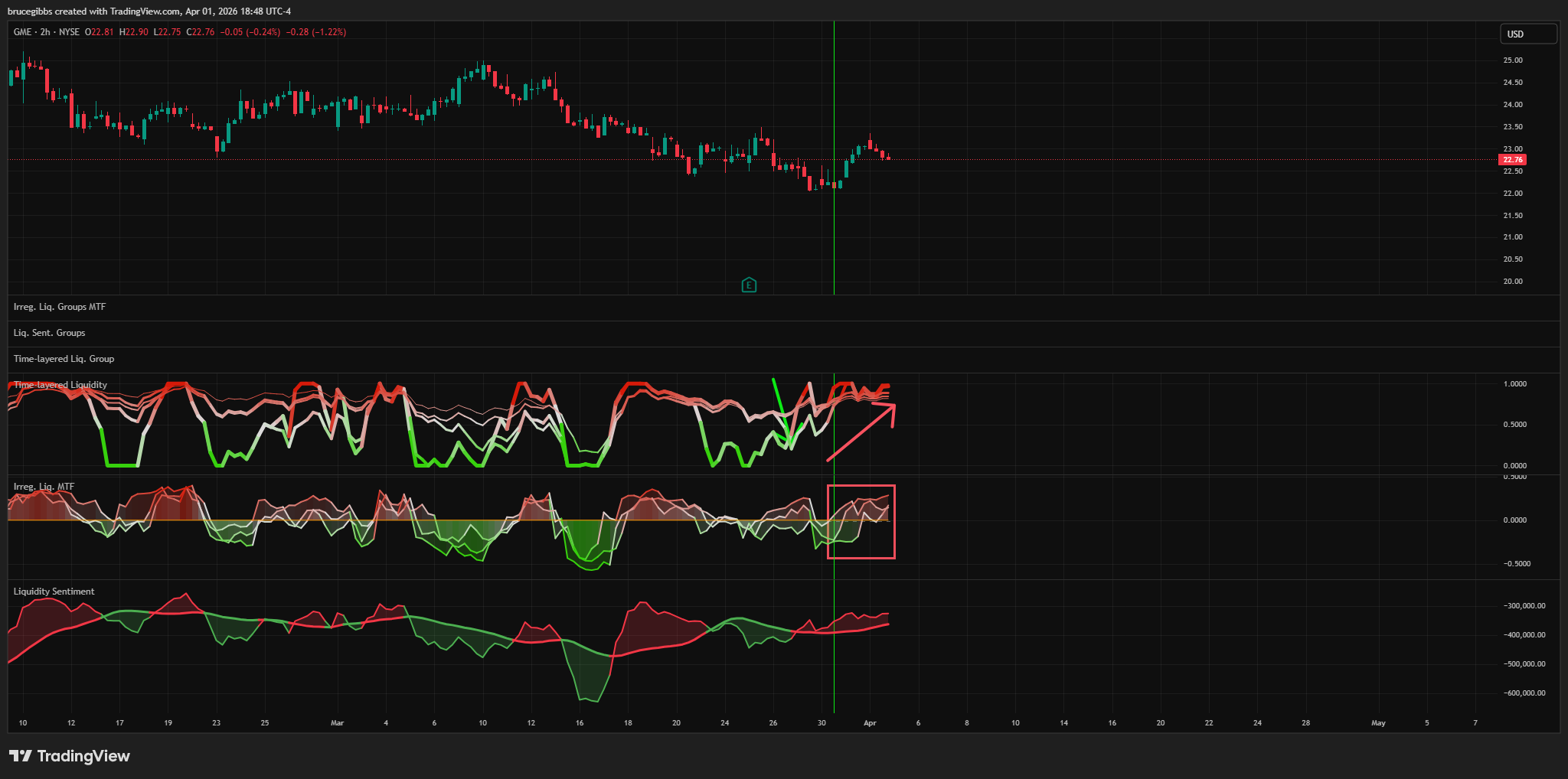Expand the Irreg. Liq. Groups MTF pane

coord(60,307)
